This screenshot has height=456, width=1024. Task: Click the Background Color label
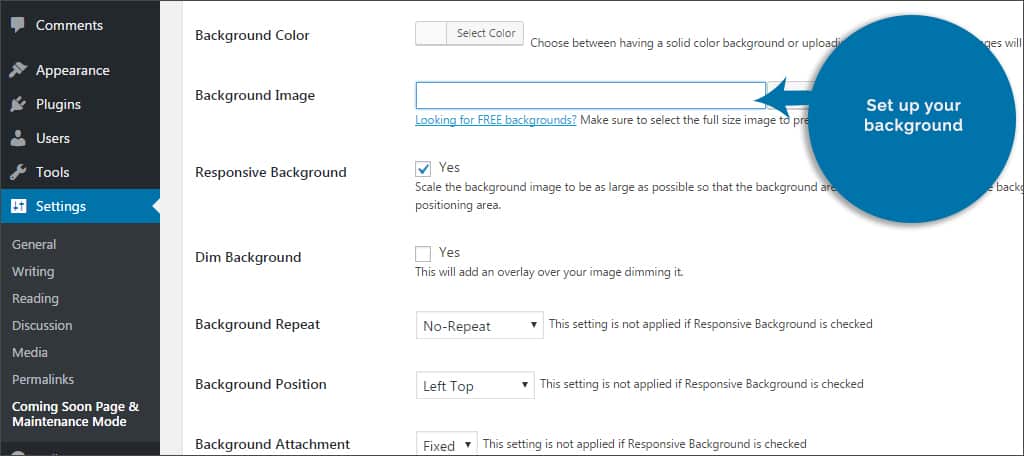tap(252, 35)
